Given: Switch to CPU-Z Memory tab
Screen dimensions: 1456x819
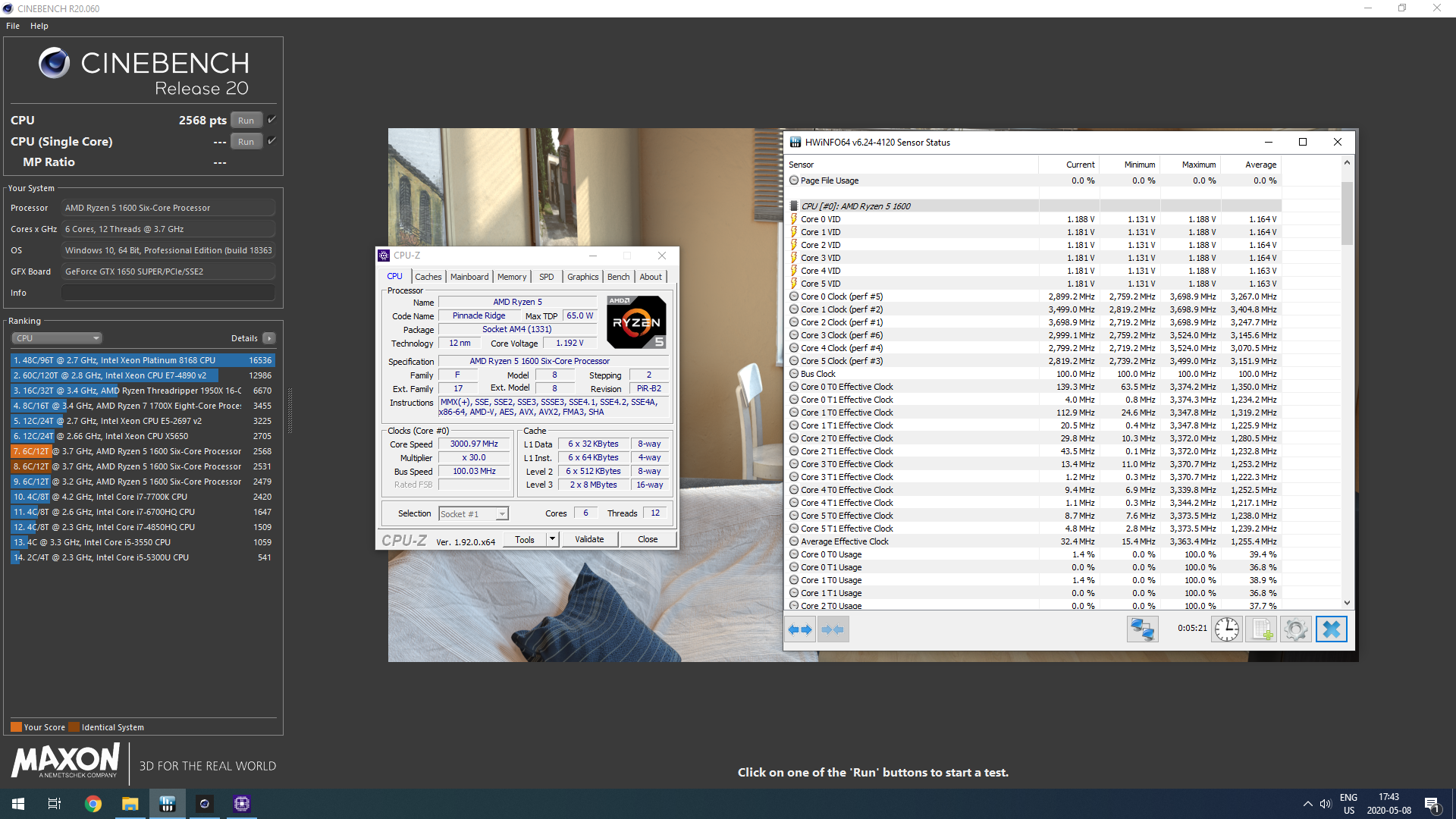Looking at the screenshot, I should click(x=512, y=277).
